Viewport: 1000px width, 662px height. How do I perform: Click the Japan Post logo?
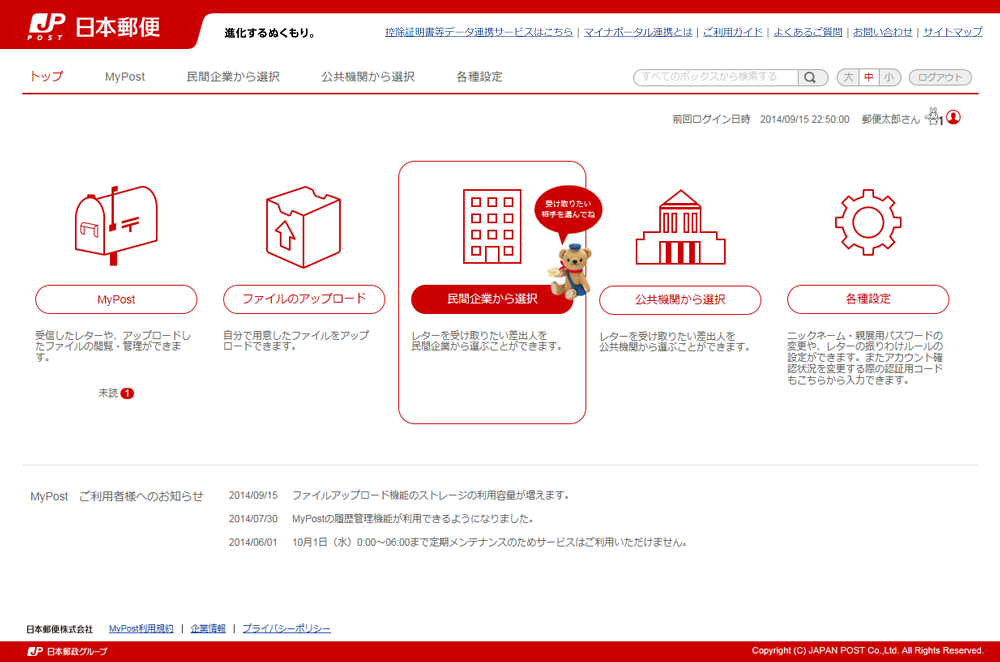click(94, 27)
